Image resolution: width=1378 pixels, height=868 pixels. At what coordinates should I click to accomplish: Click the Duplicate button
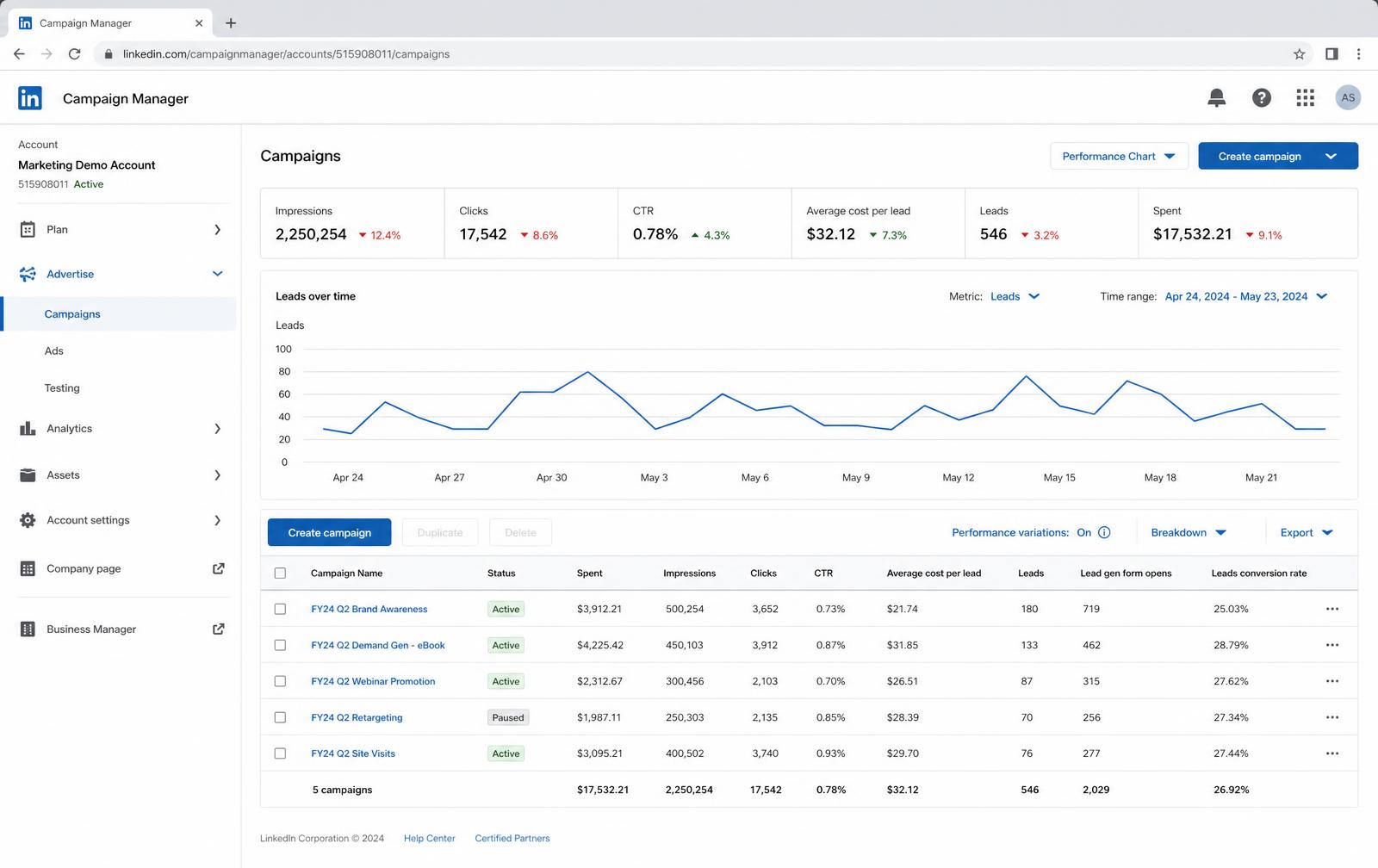[x=440, y=532]
